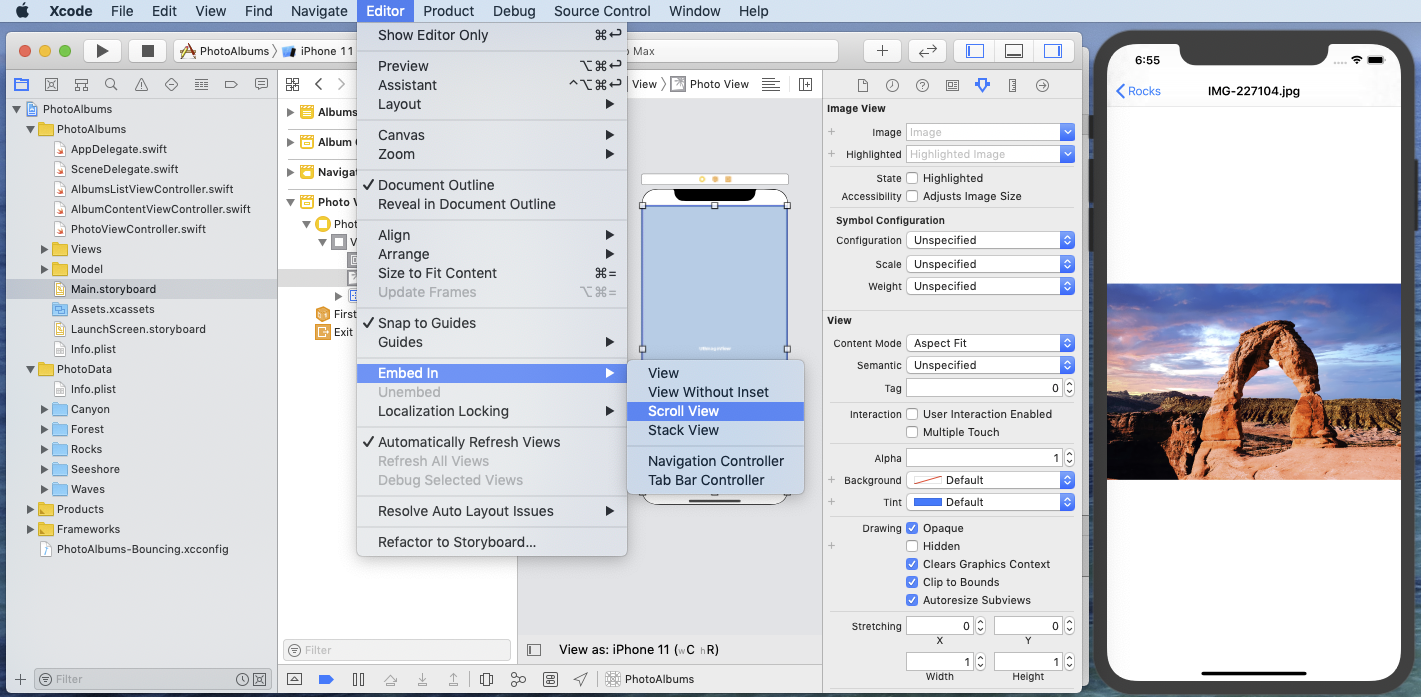This screenshot has width=1421, height=697.
Task: Uncheck Clears Graphics Context
Action: pyautogui.click(x=912, y=564)
